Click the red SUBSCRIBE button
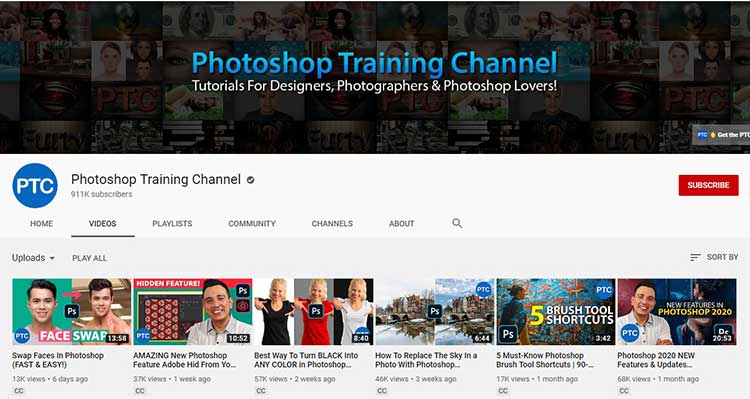Image resolution: width=750 pixels, height=399 pixels. [x=708, y=185]
